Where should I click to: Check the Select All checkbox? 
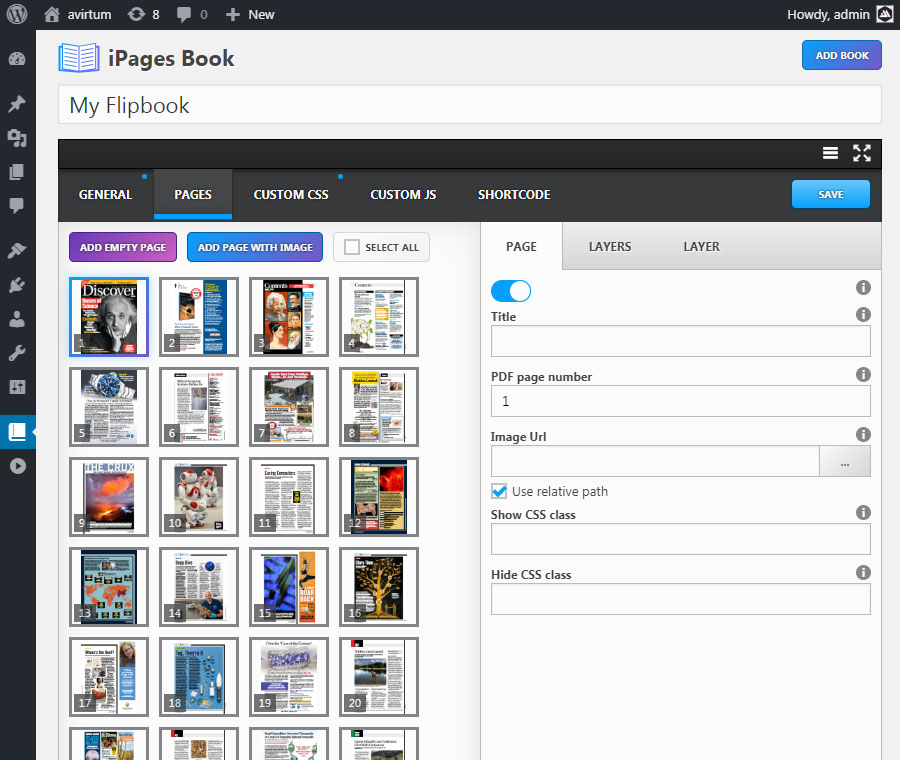[352, 247]
